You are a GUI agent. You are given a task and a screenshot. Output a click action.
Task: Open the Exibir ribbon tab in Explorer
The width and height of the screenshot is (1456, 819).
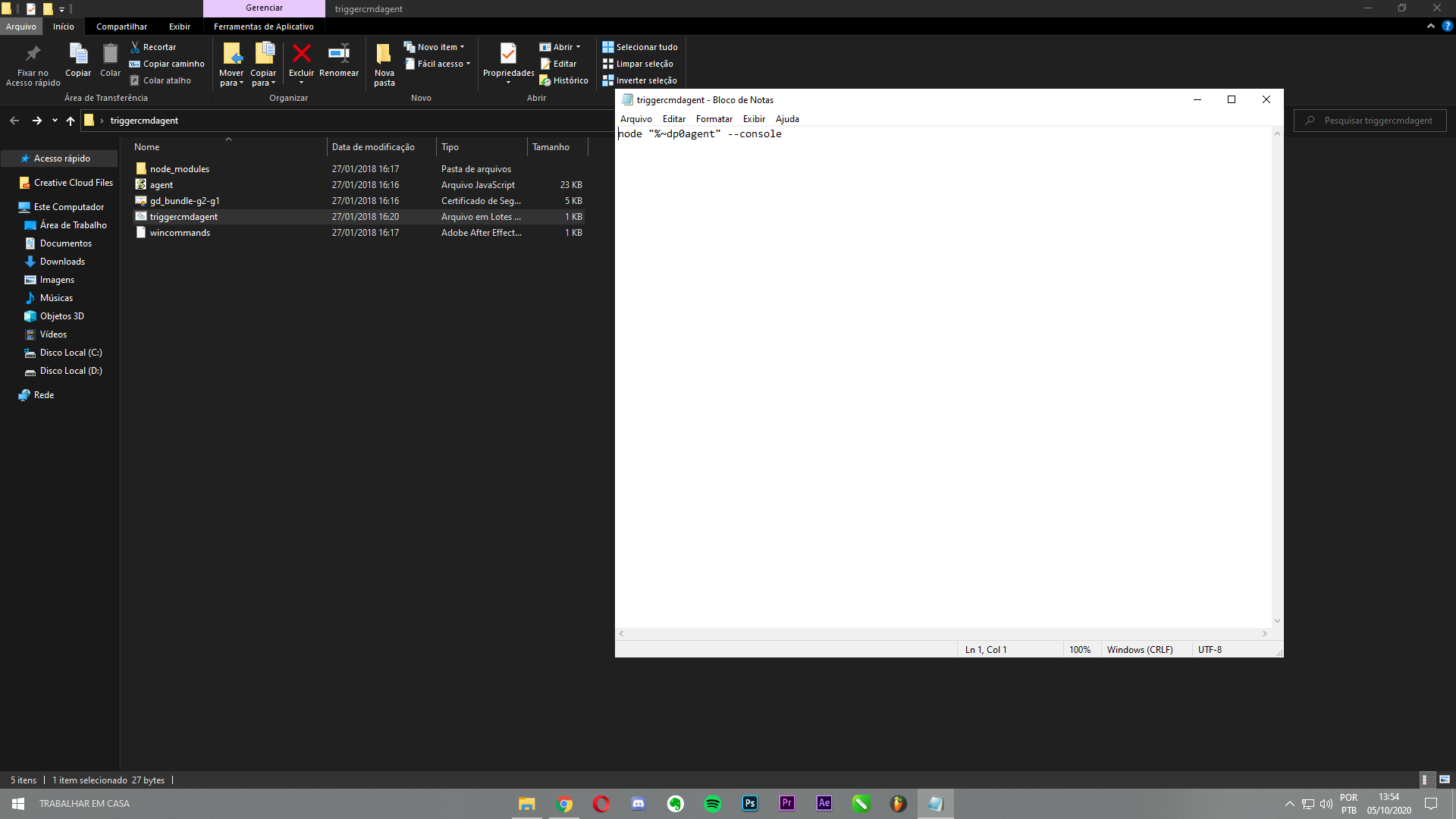[180, 27]
